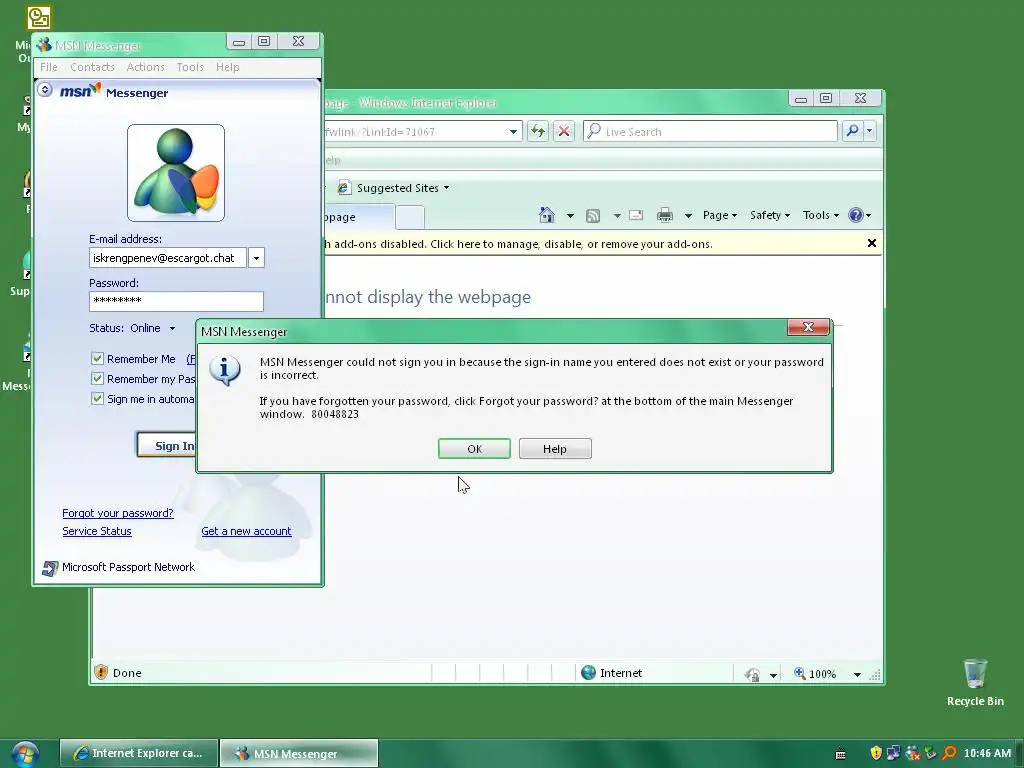The height and width of the screenshot is (768, 1024).
Task: Open the search provider dropdown arrow
Action: tap(869, 131)
